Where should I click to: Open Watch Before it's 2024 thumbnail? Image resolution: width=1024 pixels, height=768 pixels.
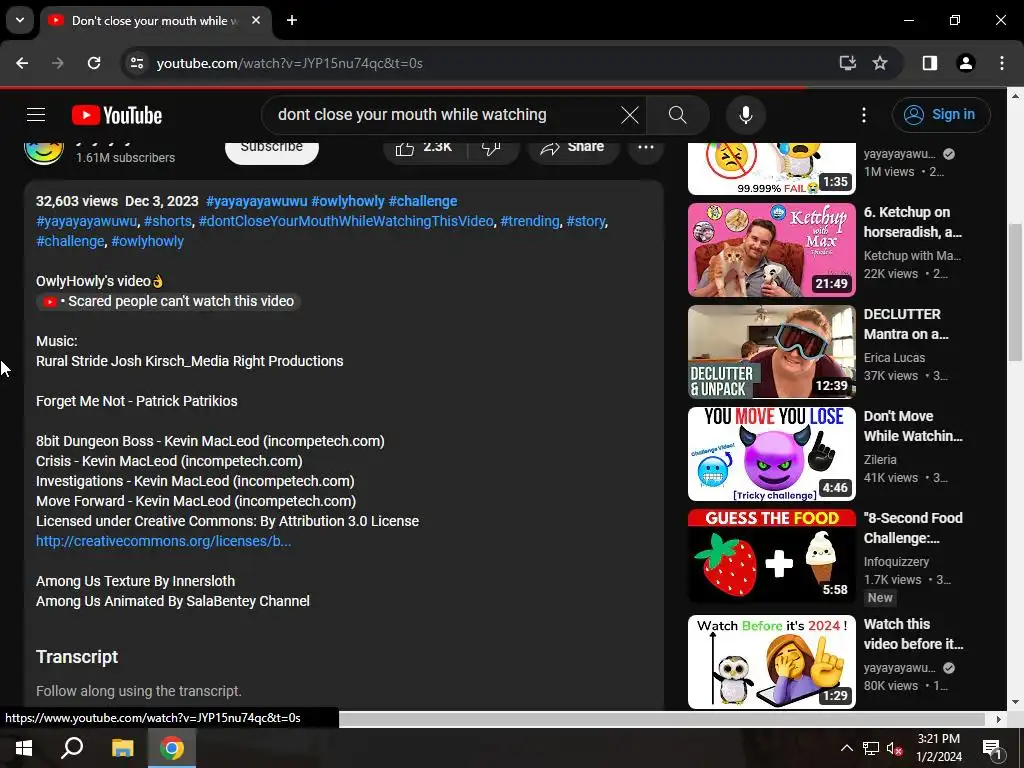click(771, 662)
